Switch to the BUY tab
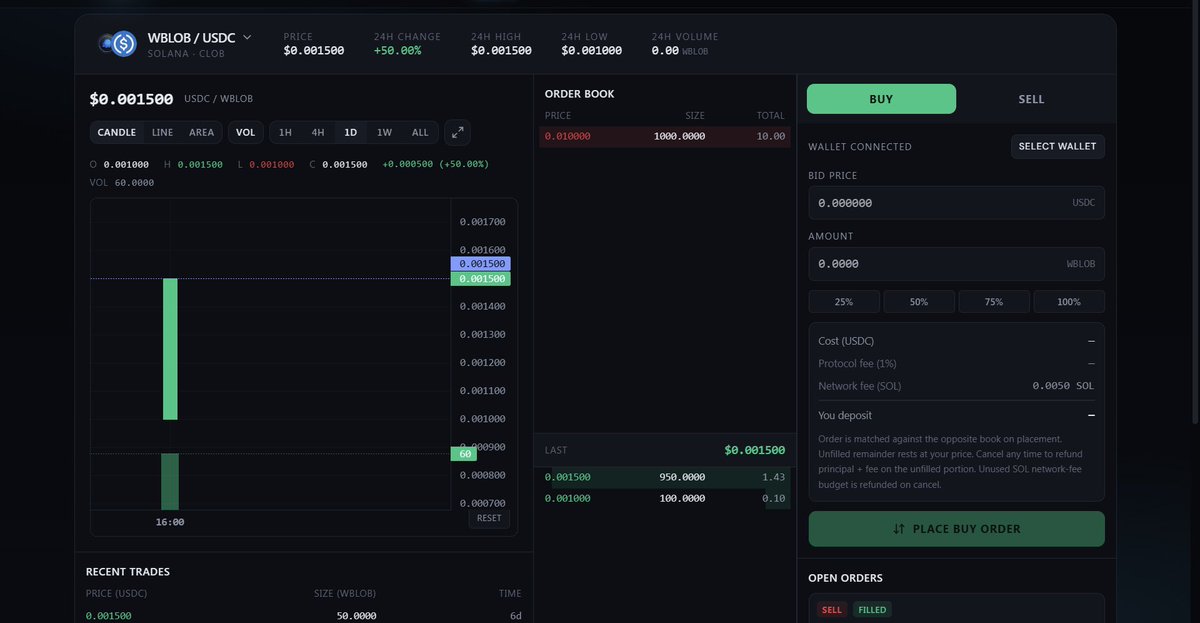 (x=881, y=99)
